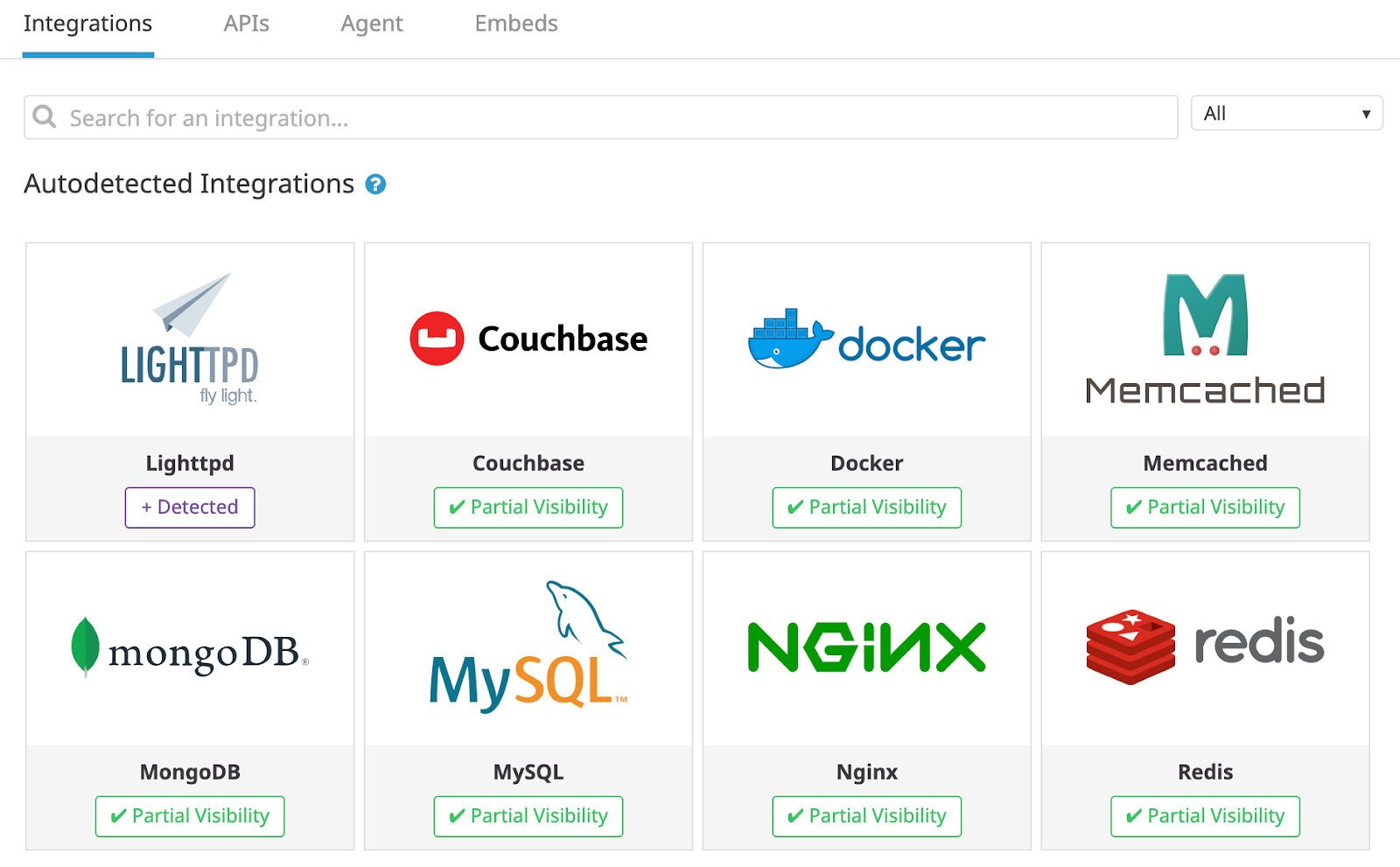
Task: Open the Embeds tab
Action: click(515, 24)
